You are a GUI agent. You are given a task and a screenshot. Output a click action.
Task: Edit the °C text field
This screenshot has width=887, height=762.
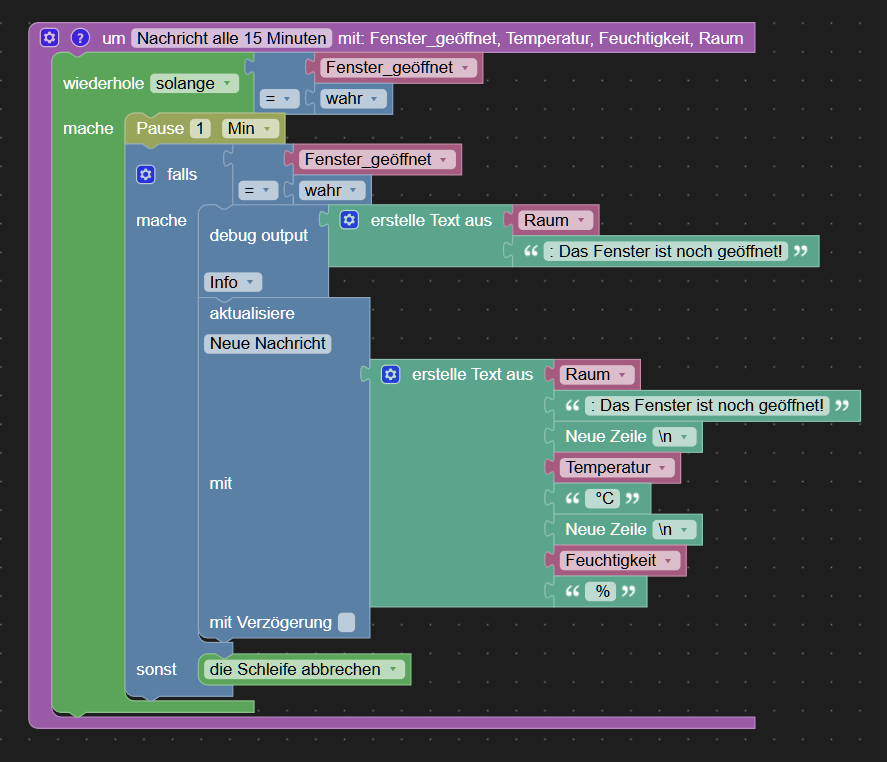tap(603, 498)
